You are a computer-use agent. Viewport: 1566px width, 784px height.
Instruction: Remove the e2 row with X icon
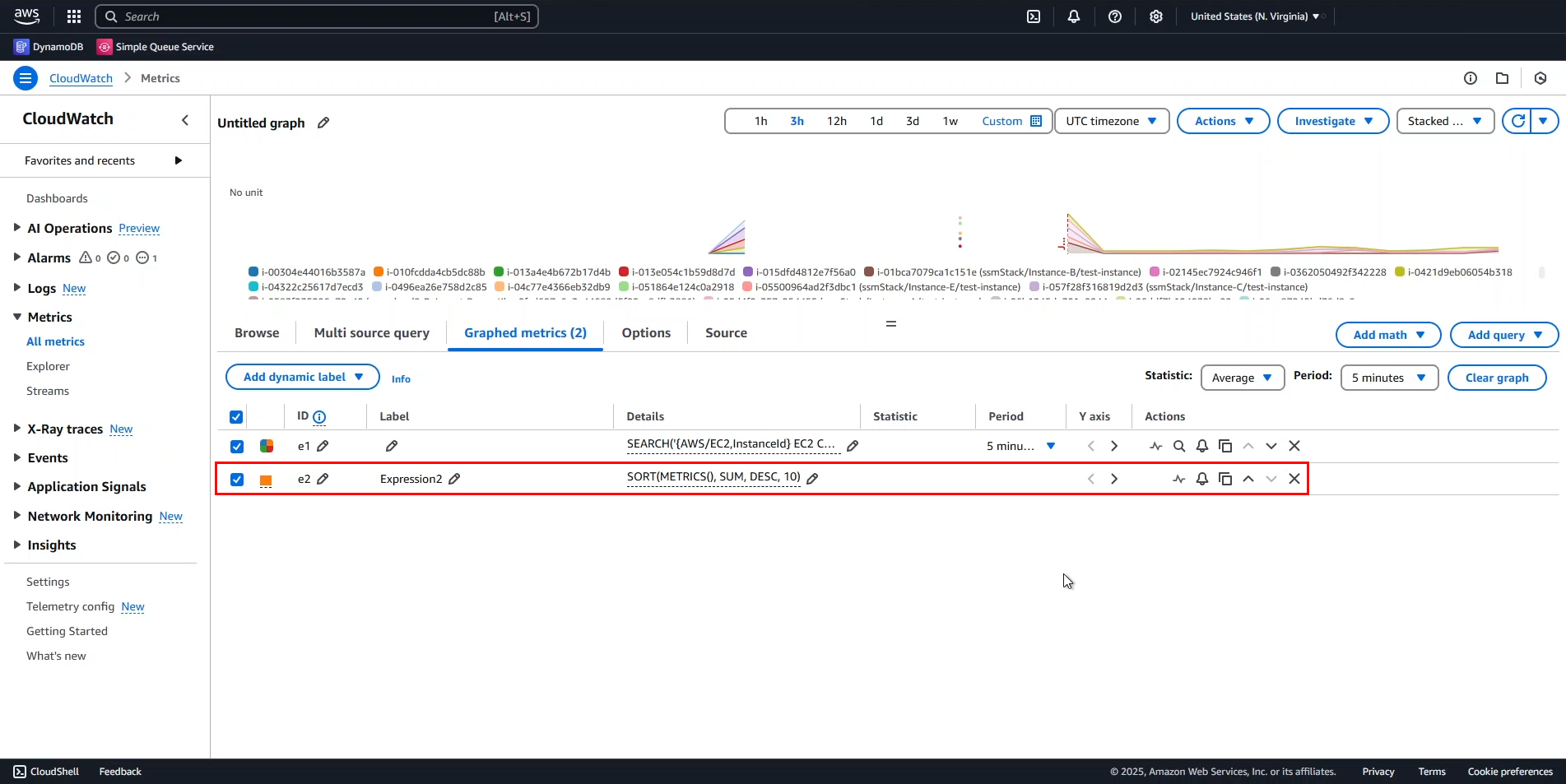[x=1294, y=479]
